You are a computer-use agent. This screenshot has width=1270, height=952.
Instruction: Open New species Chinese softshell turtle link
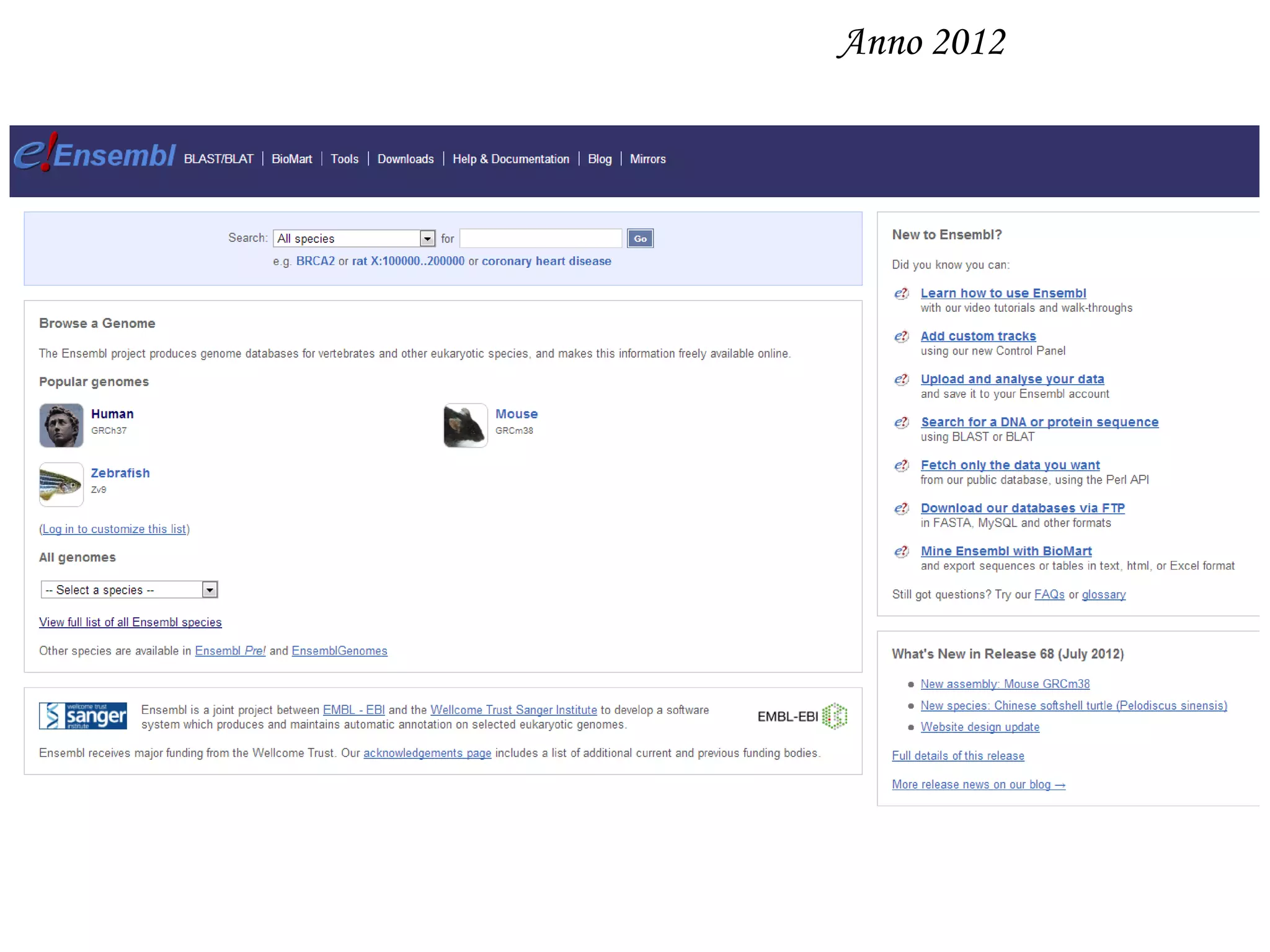coord(1073,706)
